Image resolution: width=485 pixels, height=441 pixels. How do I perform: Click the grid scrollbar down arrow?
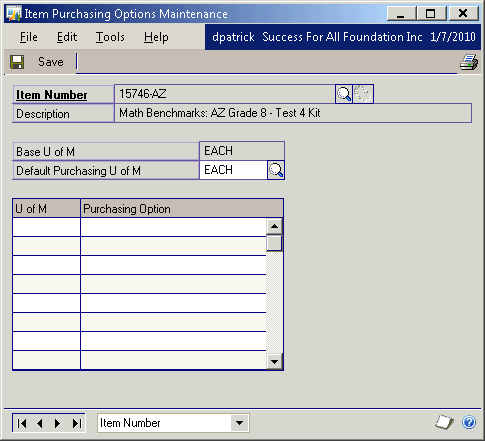[x=274, y=361]
